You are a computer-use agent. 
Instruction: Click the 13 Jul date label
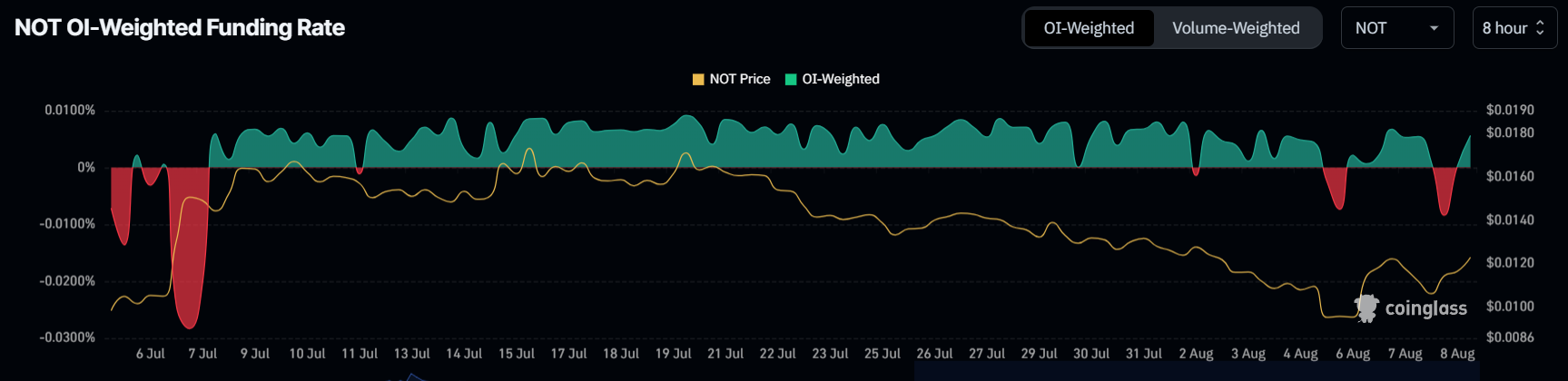click(x=412, y=354)
